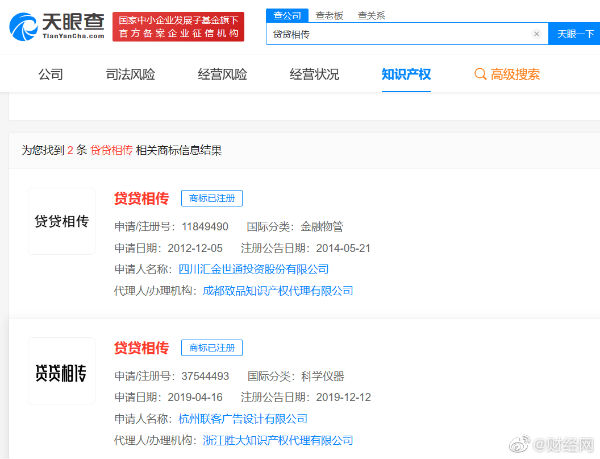Open applicant 四川汇金世通投资股份有限公司
This screenshot has width=600, height=459.
(254, 269)
